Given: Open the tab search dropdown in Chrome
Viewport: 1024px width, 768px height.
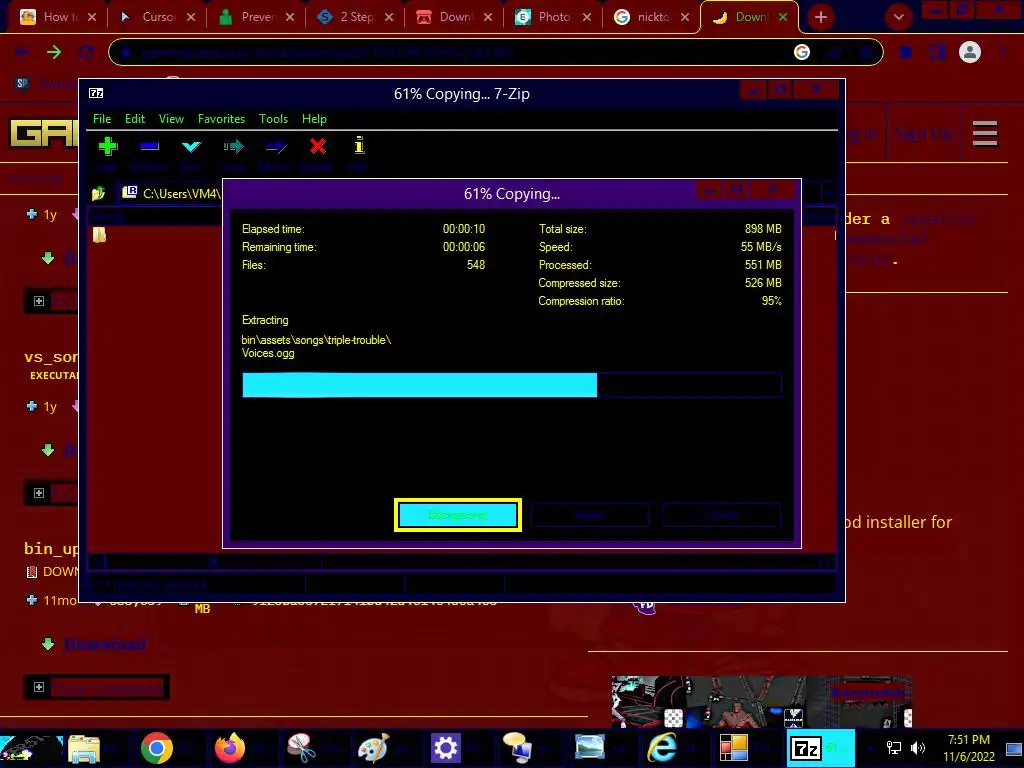Looking at the screenshot, I should click(899, 17).
